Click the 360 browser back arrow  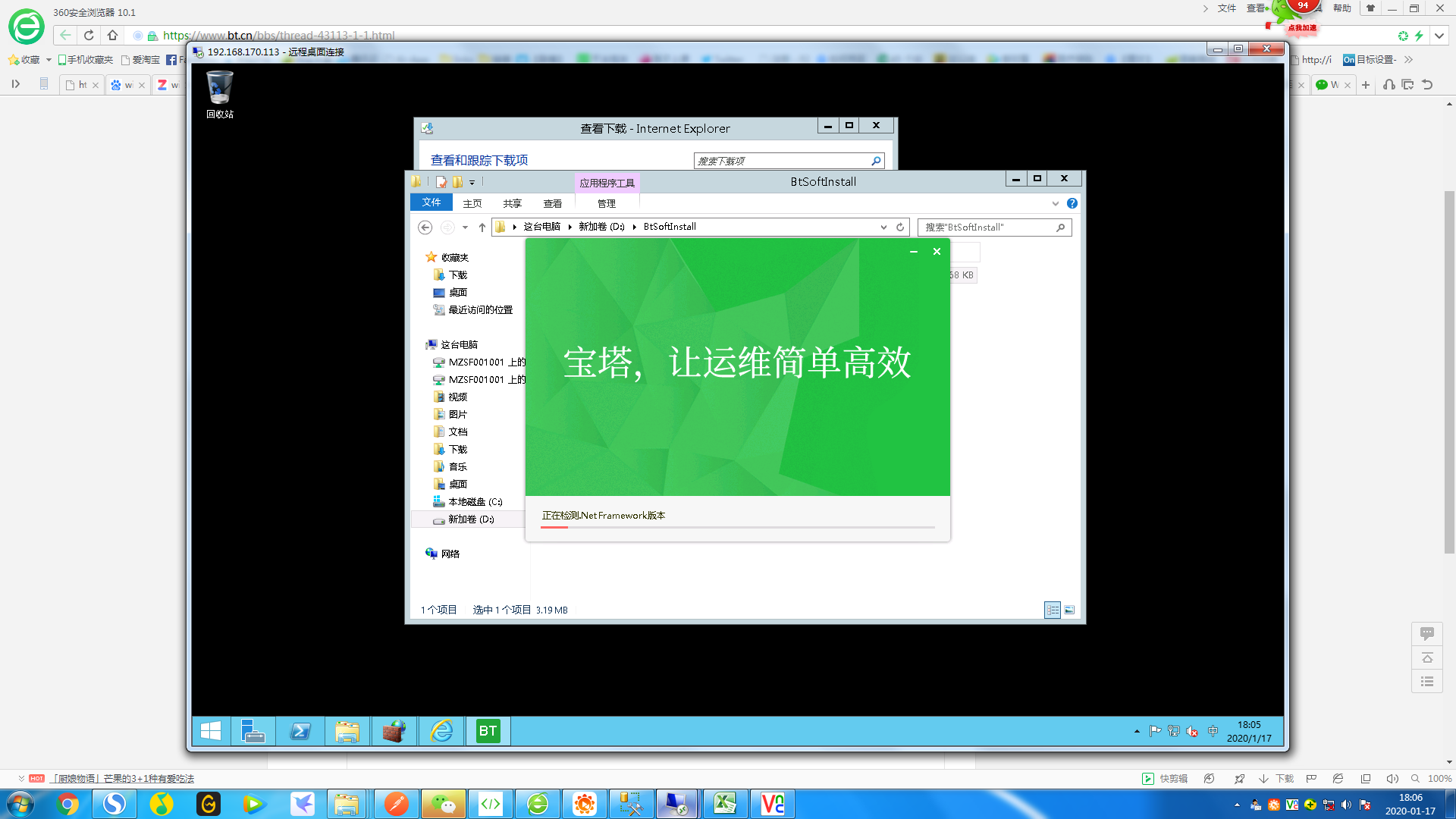(65, 35)
